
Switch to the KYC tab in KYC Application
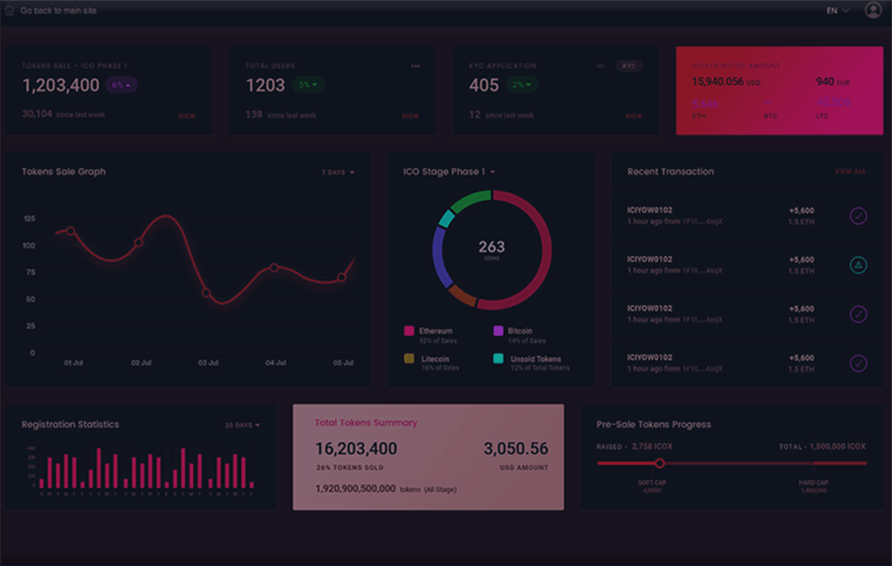(x=629, y=66)
